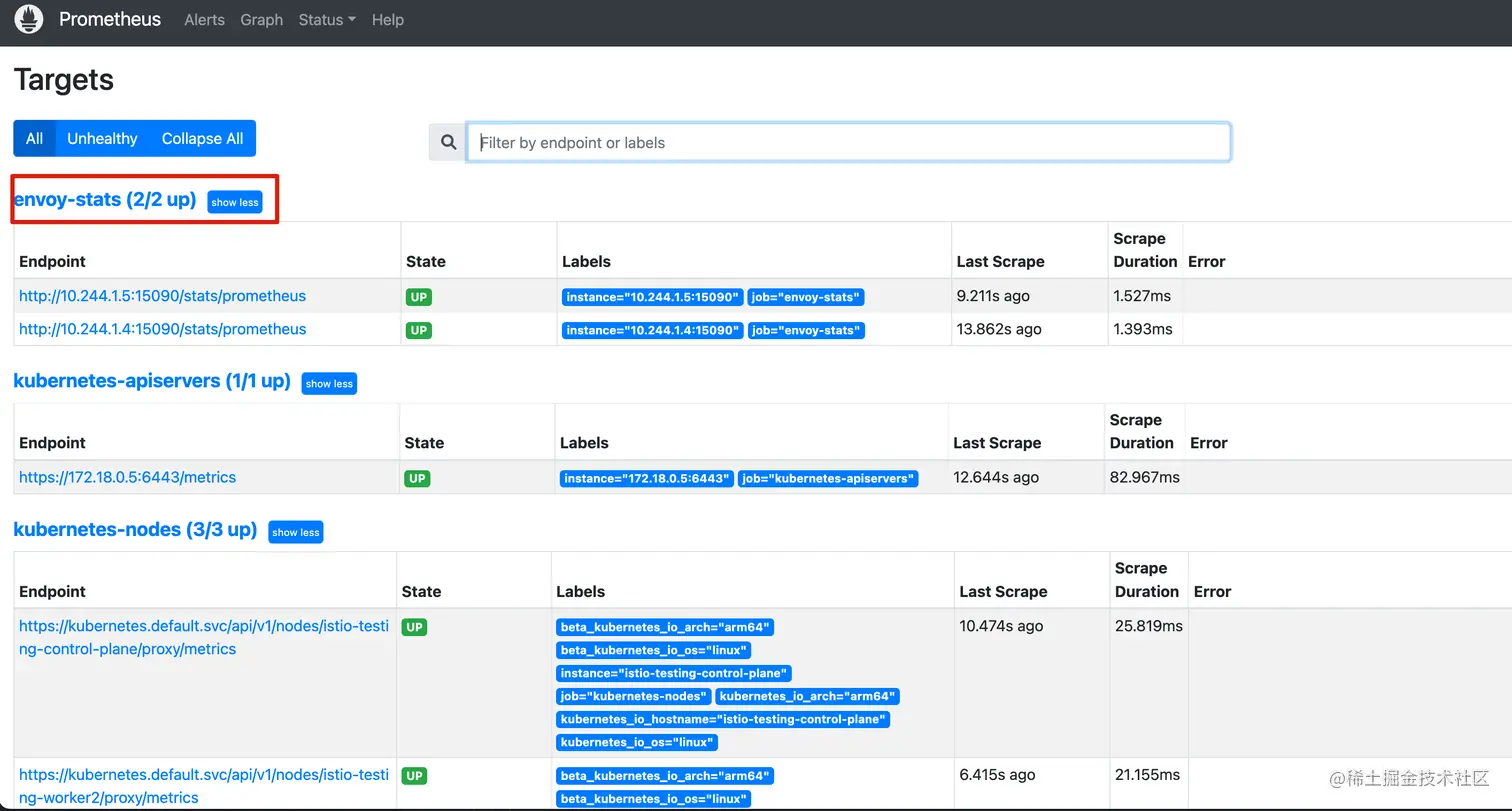Open the 10.244.1.5:15090 stats endpoint link

pos(163,296)
